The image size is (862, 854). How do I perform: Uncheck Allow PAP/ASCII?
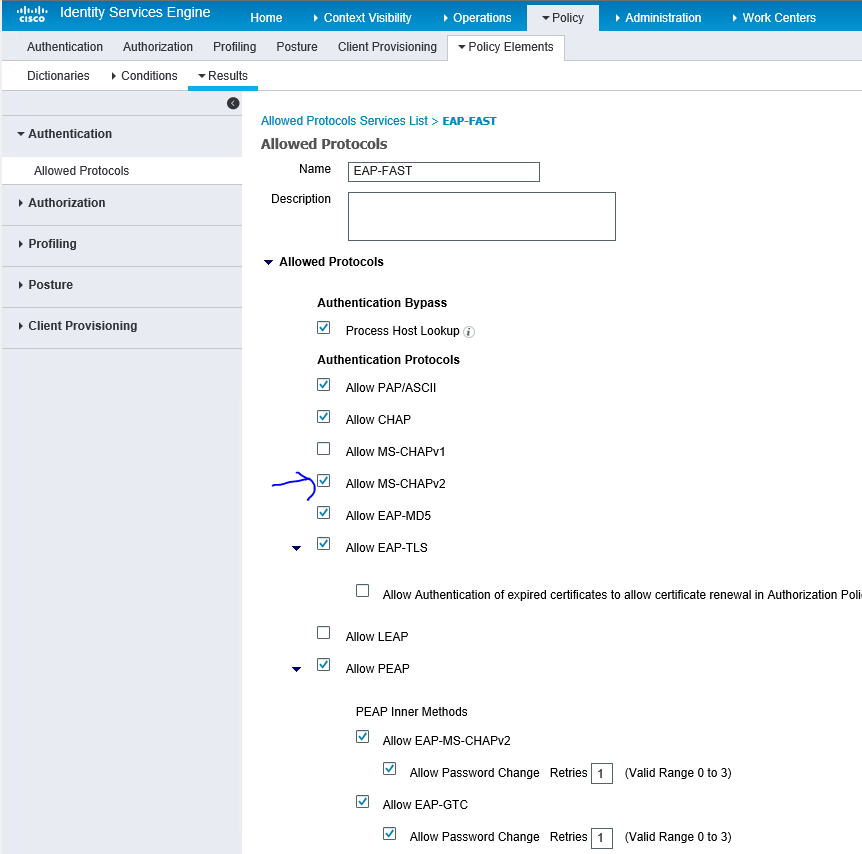click(324, 385)
